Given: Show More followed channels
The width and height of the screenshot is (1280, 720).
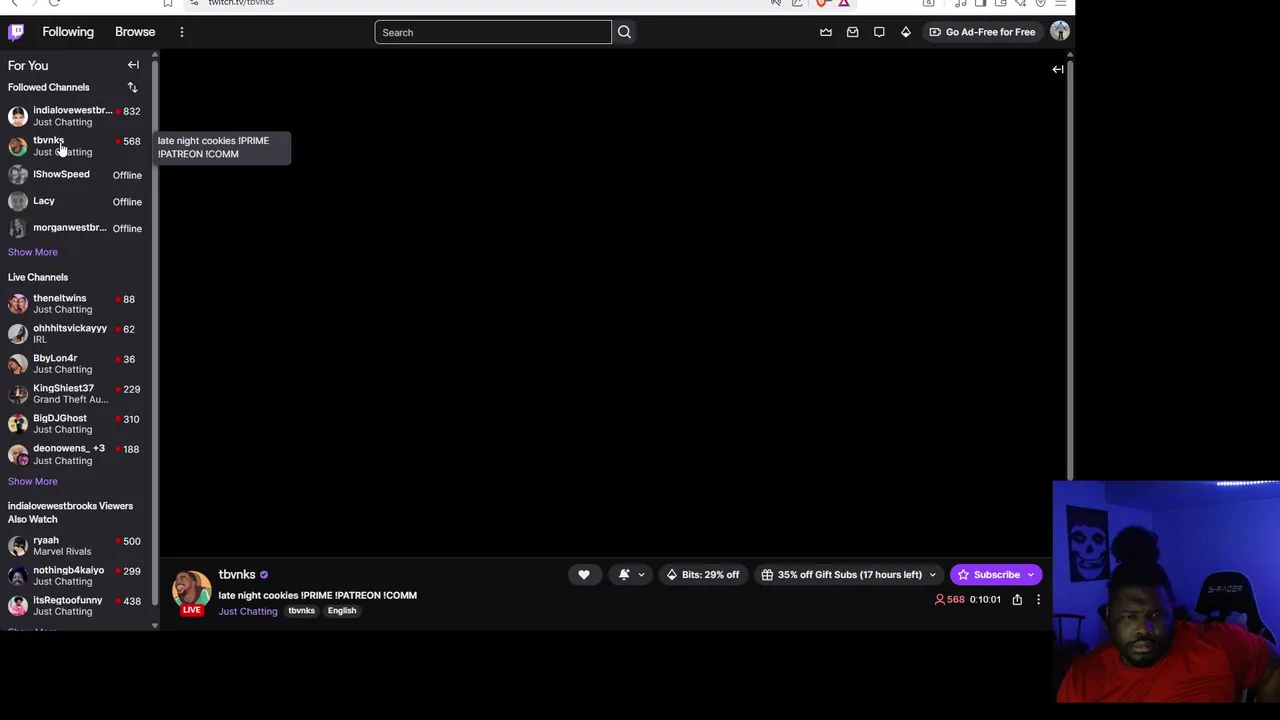Looking at the screenshot, I should 33,252.
